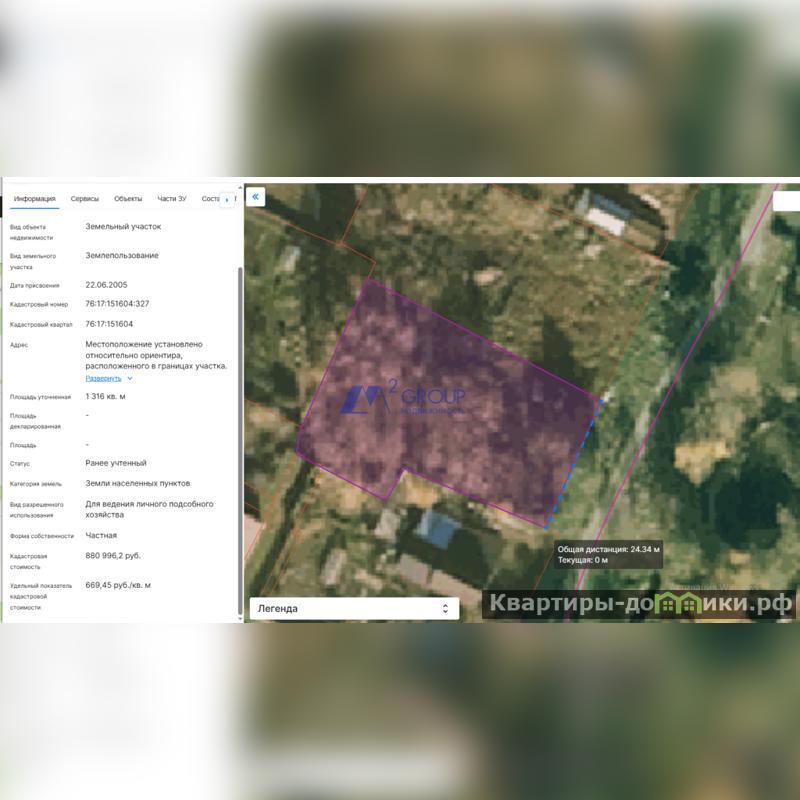
Task: Open the Легенда dropdown
Action: click(x=353, y=608)
